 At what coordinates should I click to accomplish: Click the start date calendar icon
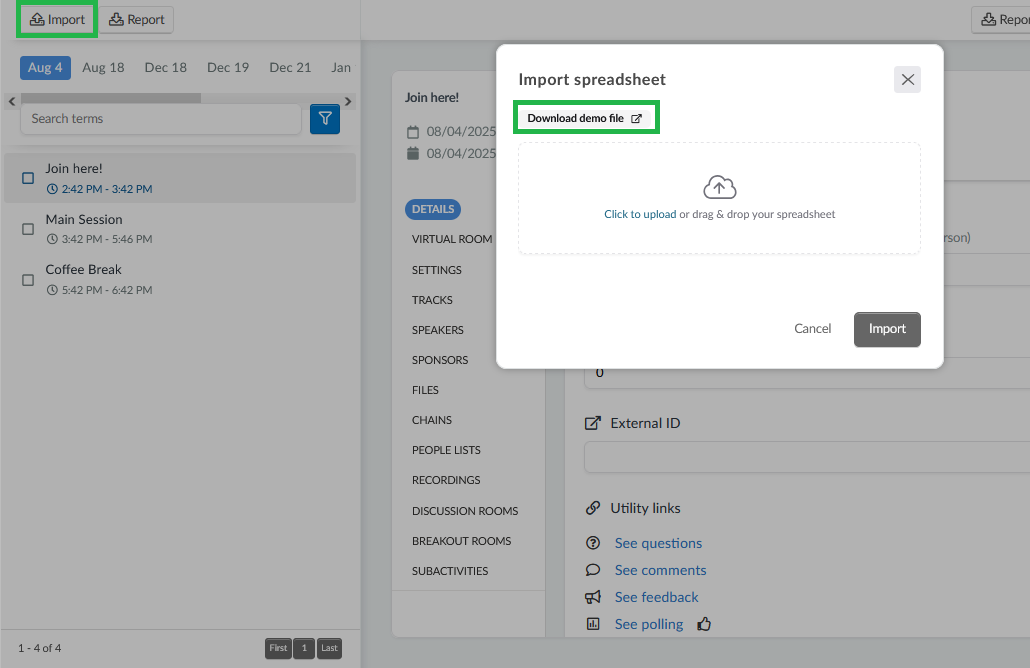(x=413, y=132)
